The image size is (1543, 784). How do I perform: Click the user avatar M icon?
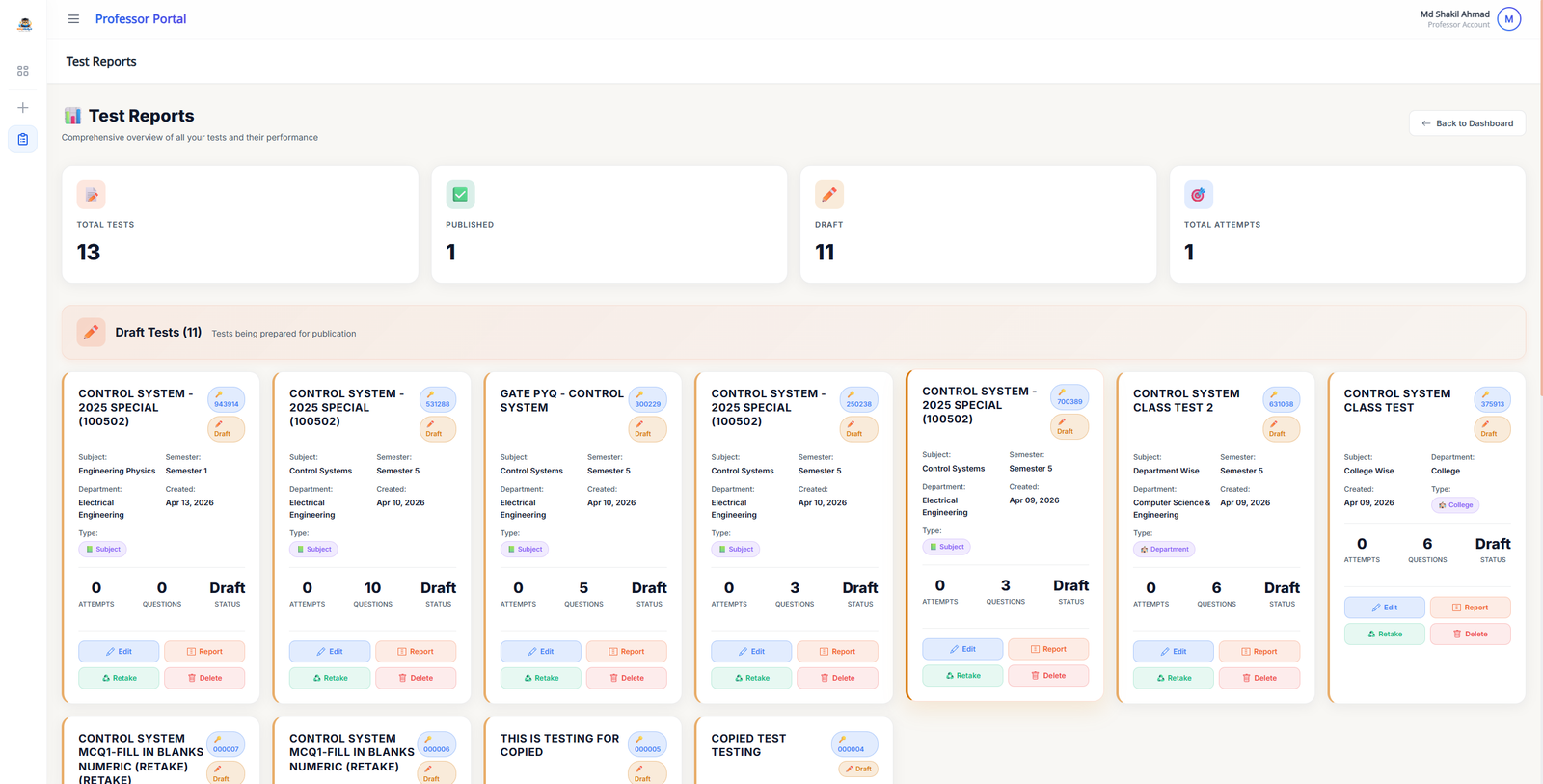[x=1508, y=19]
